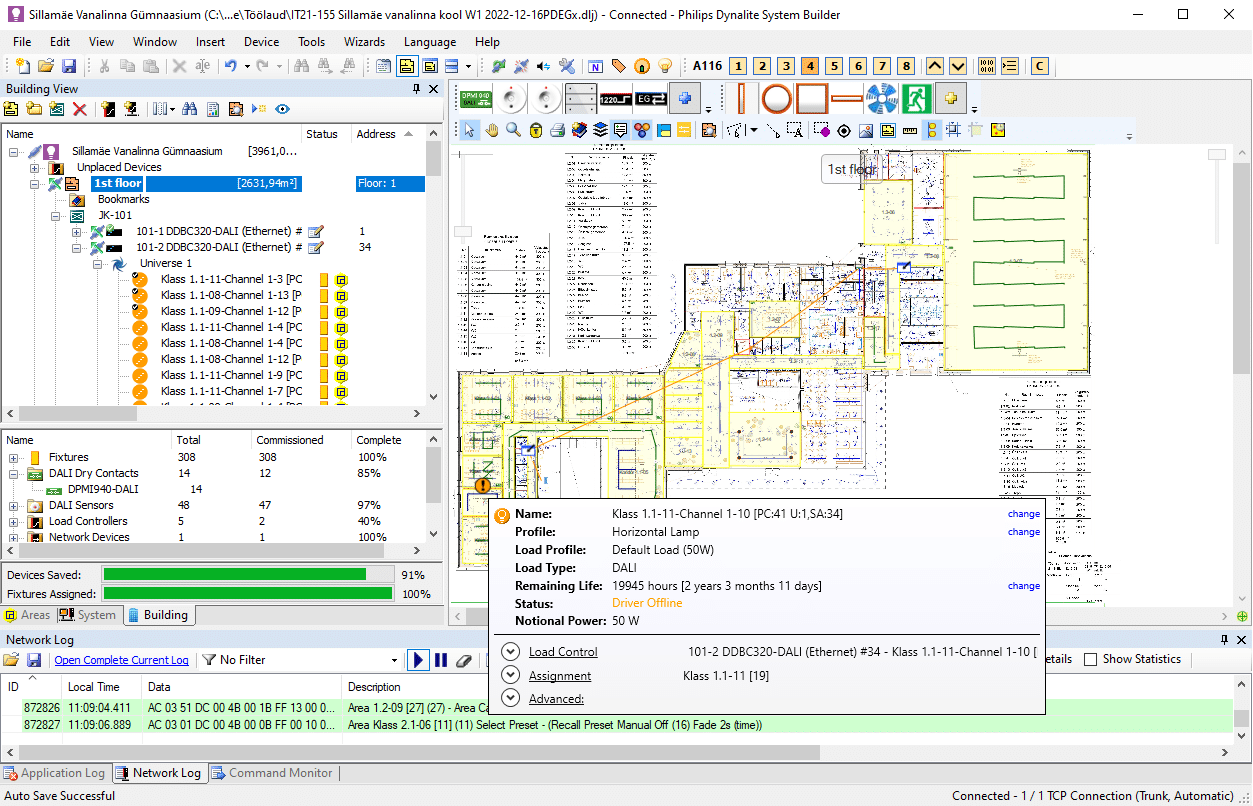Save the job with the floppy disk icon
This screenshot has height=806, width=1253.
69,66
